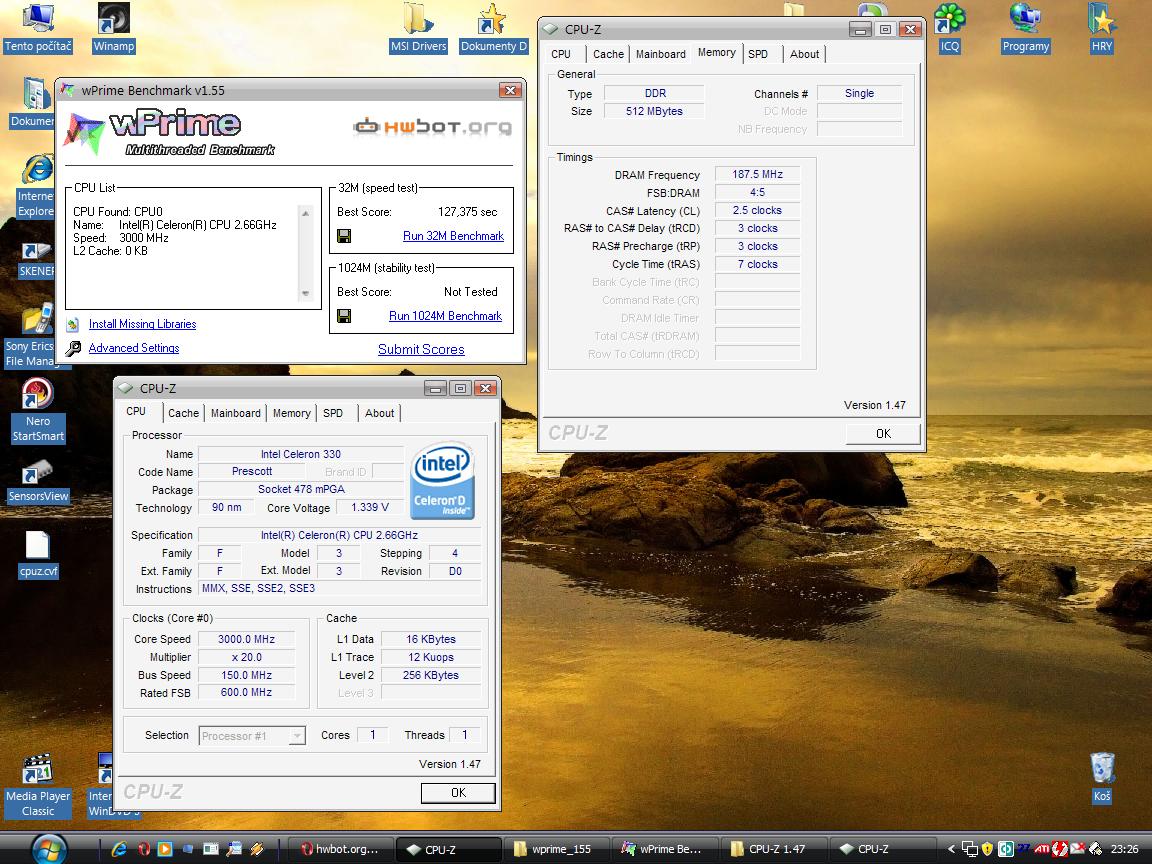Click the Intel Celeron 330 name field
Image resolution: width=1152 pixels, height=864 pixels.
point(300,454)
